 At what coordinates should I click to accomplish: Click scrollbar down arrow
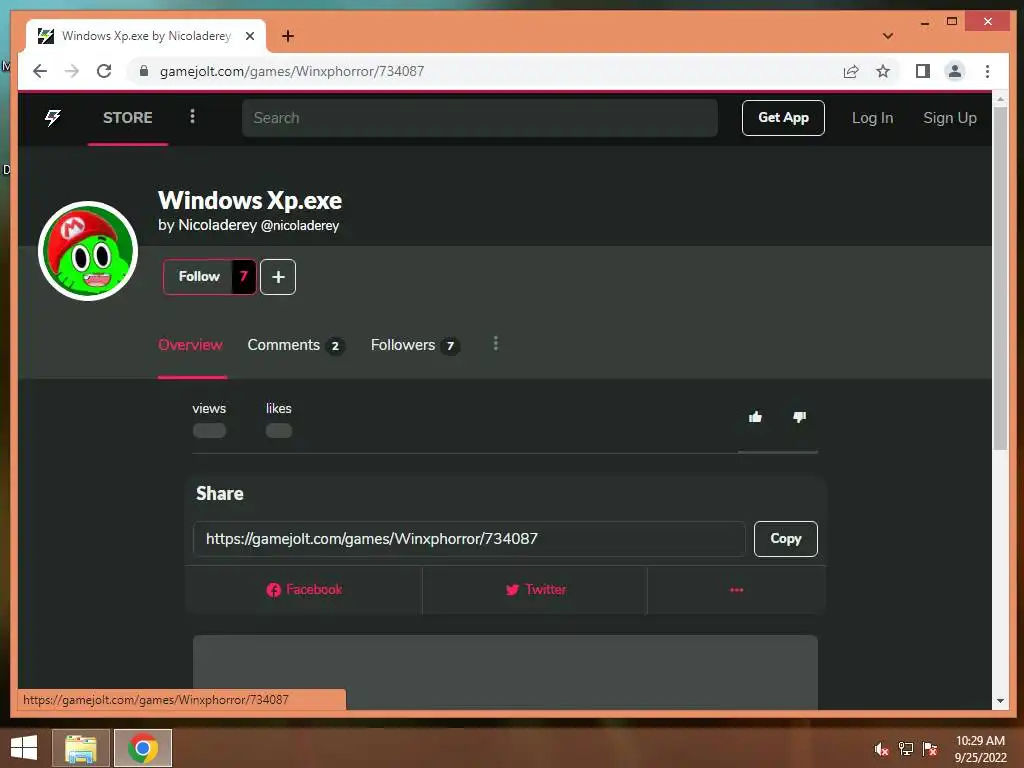click(x=1000, y=701)
